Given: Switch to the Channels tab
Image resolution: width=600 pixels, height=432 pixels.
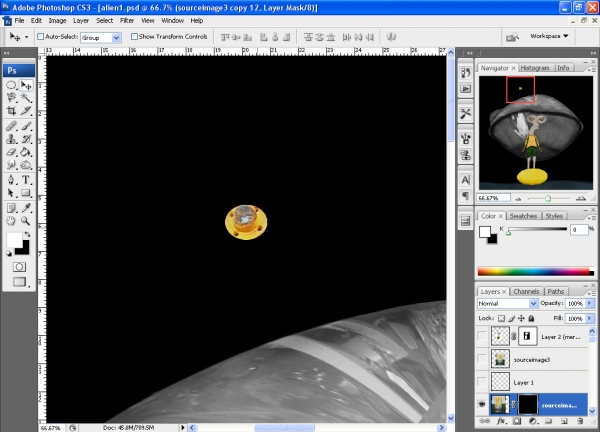Looking at the screenshot, I should point(526,292).
